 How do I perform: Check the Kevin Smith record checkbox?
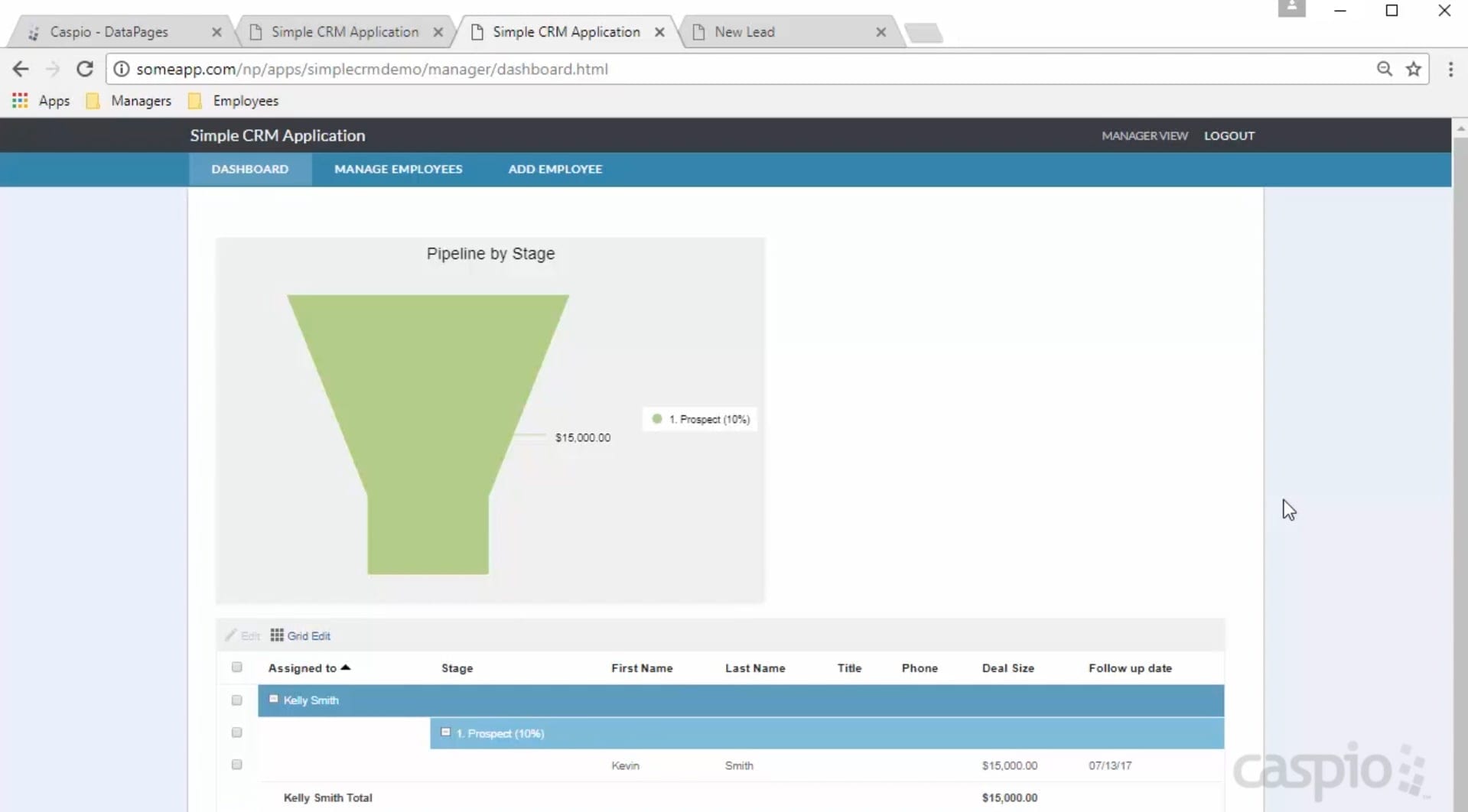click(x=237, y=765)
